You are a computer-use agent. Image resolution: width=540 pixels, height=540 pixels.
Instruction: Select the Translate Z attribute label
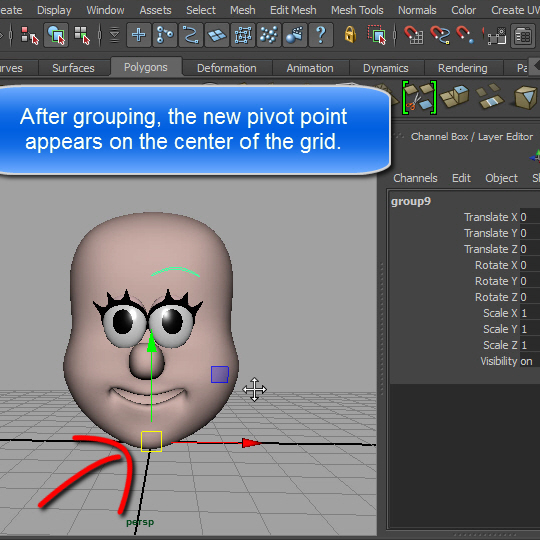[490, 249]
